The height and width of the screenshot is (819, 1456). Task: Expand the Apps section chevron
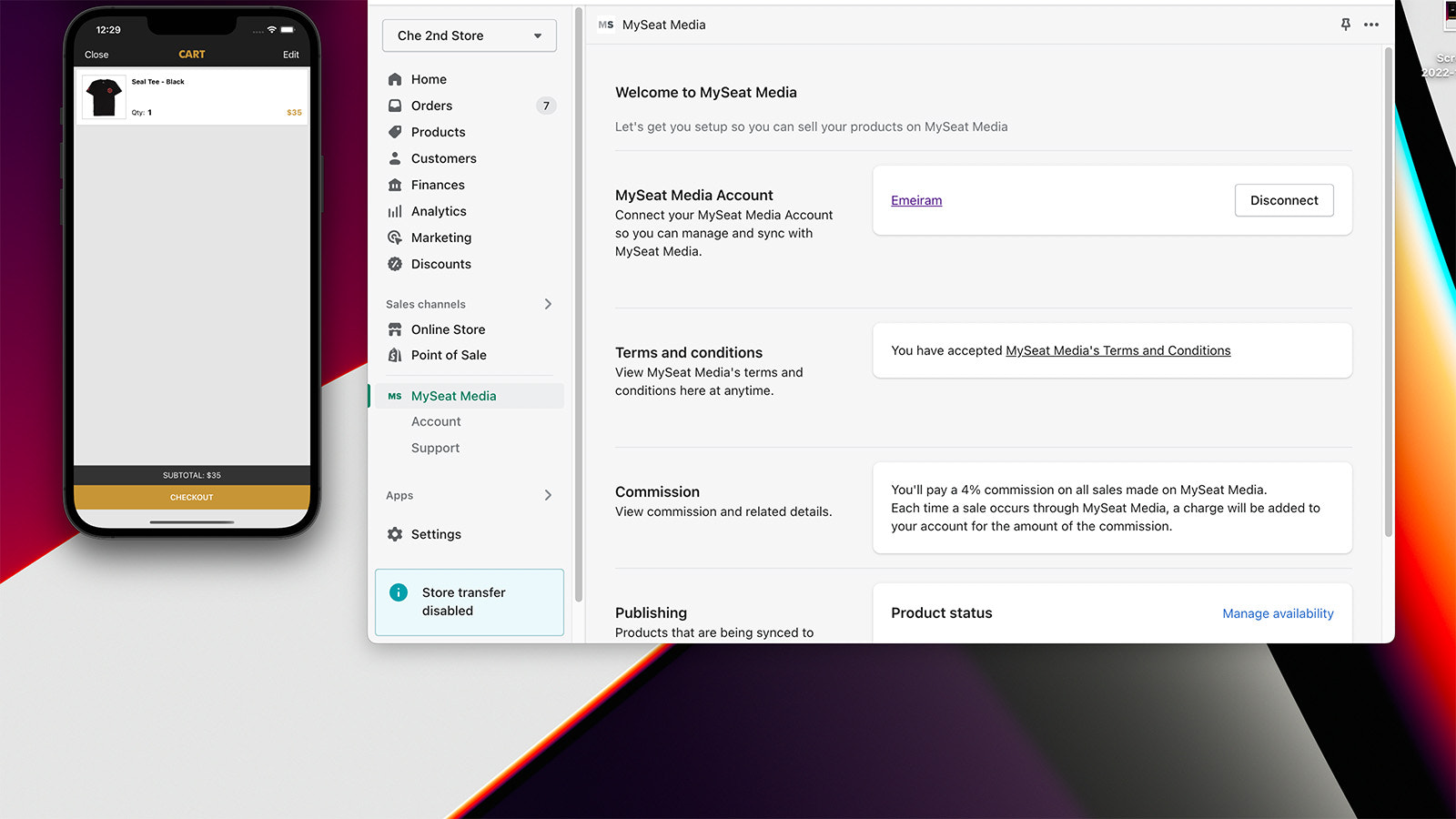click(x=548, y=495)
